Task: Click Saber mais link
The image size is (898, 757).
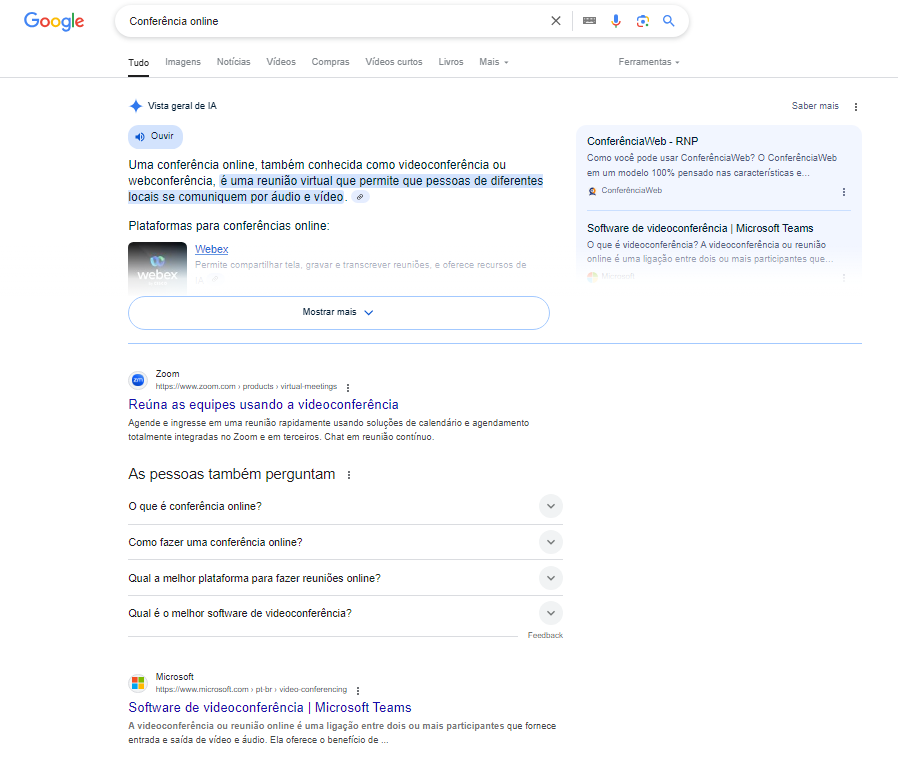Action: (x=815, y=106)
